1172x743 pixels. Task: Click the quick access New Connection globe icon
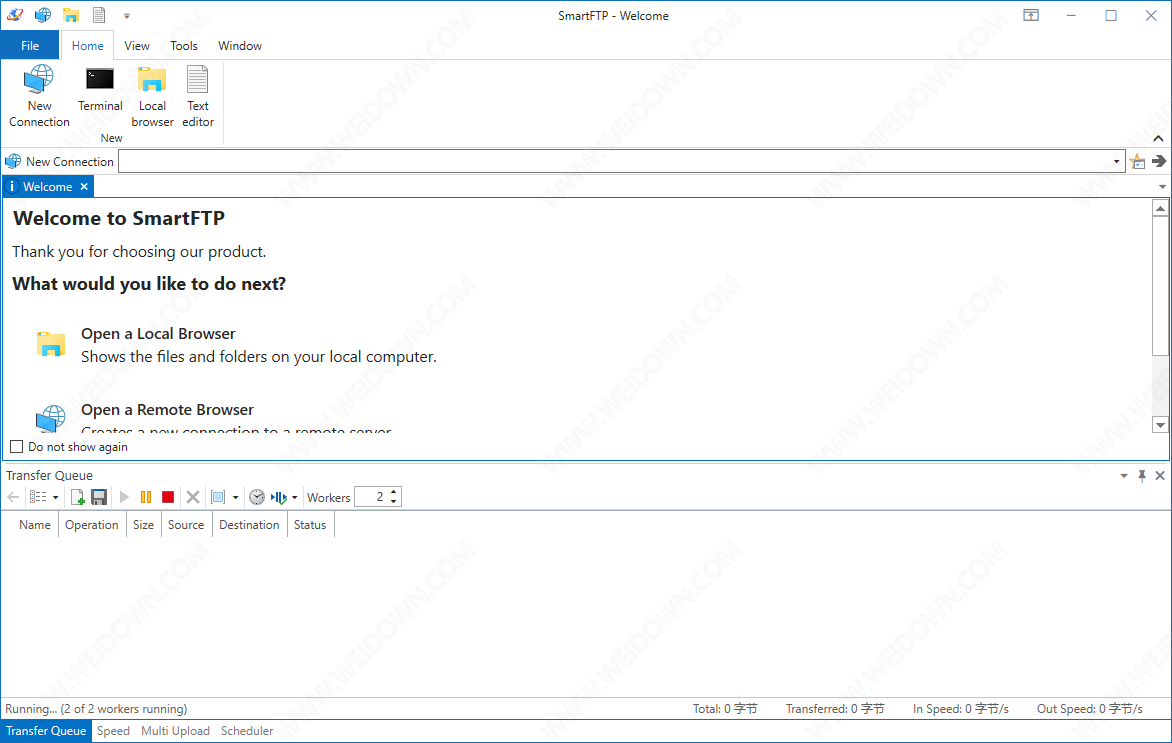[43, 15]
